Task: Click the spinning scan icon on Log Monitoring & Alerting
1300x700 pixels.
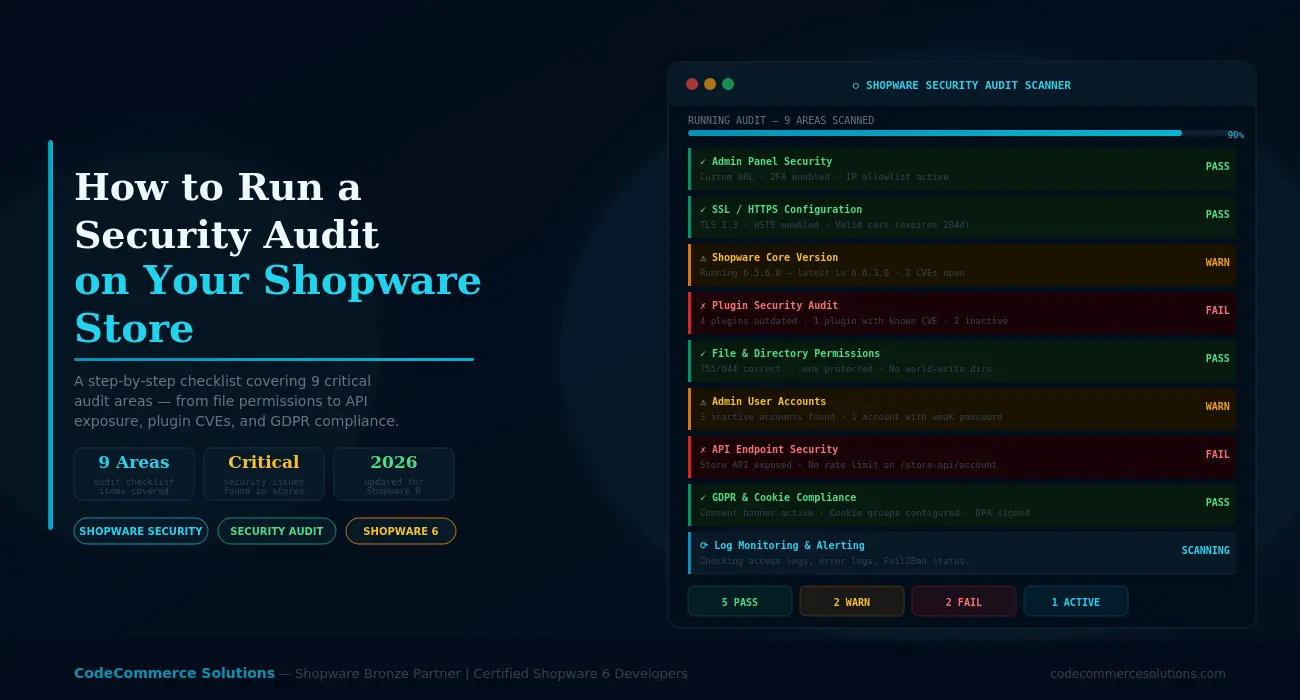Action: point(703,545)
